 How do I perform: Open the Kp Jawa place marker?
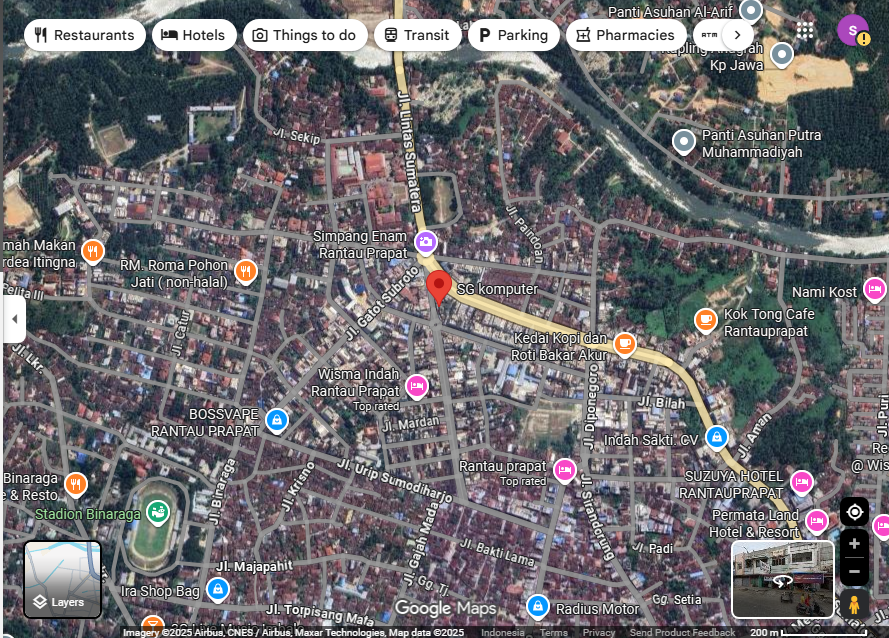[x=782, y=55]
